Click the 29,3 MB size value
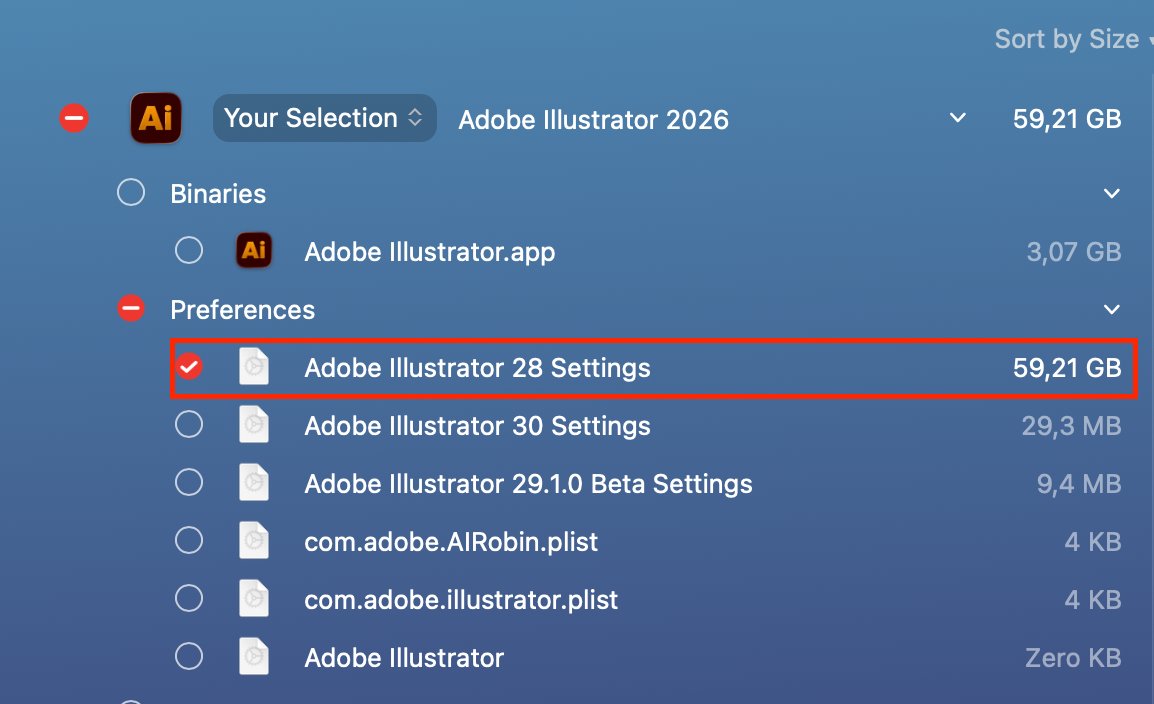Viewport: 1154px width, 704px height. (1072, 426)
